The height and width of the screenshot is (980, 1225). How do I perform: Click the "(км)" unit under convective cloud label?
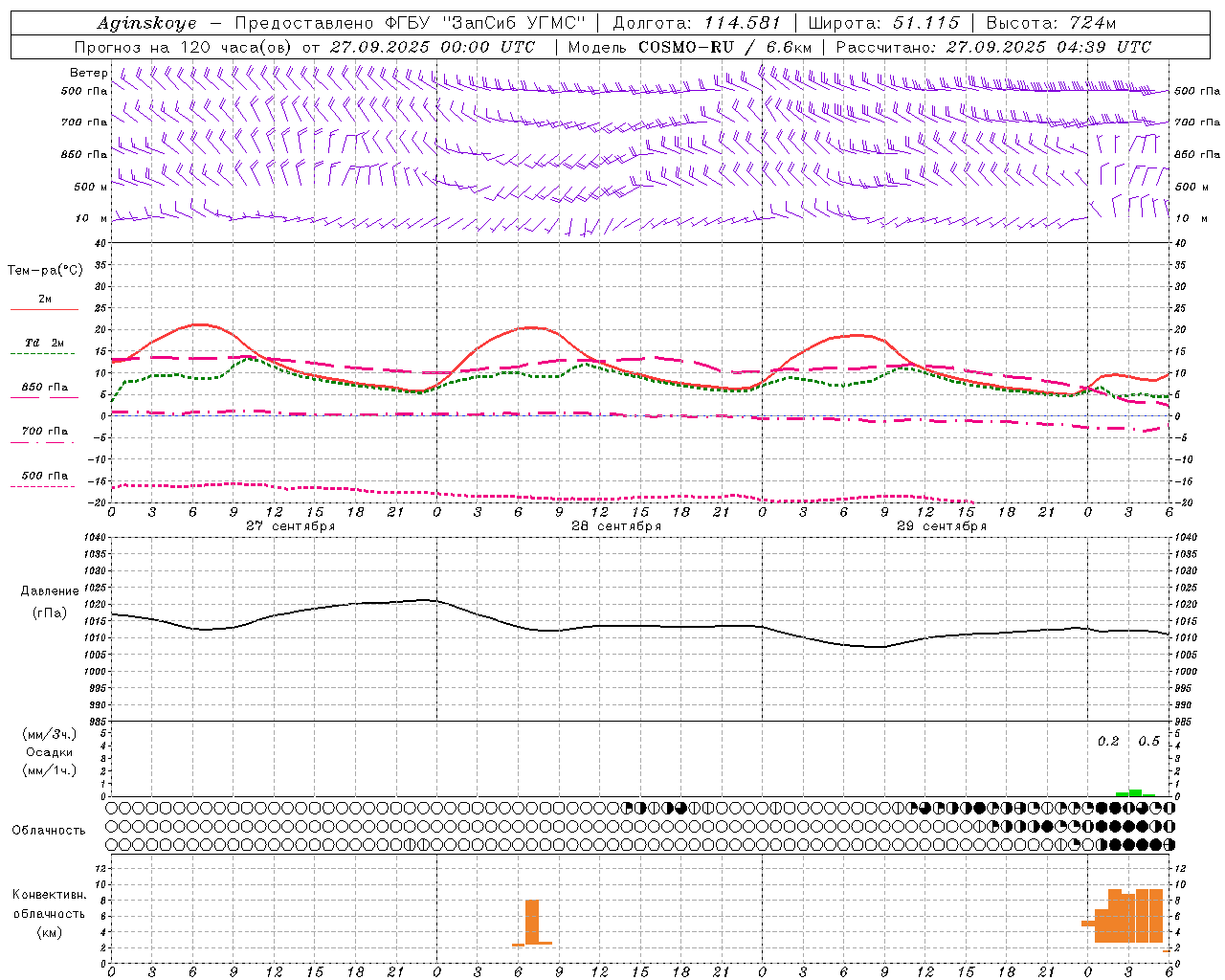pyautogui.click(x=50, y=932)
